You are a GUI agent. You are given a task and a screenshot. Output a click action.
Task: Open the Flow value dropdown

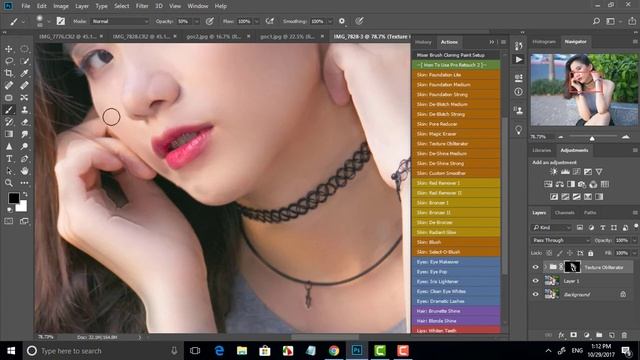[256, 21]
